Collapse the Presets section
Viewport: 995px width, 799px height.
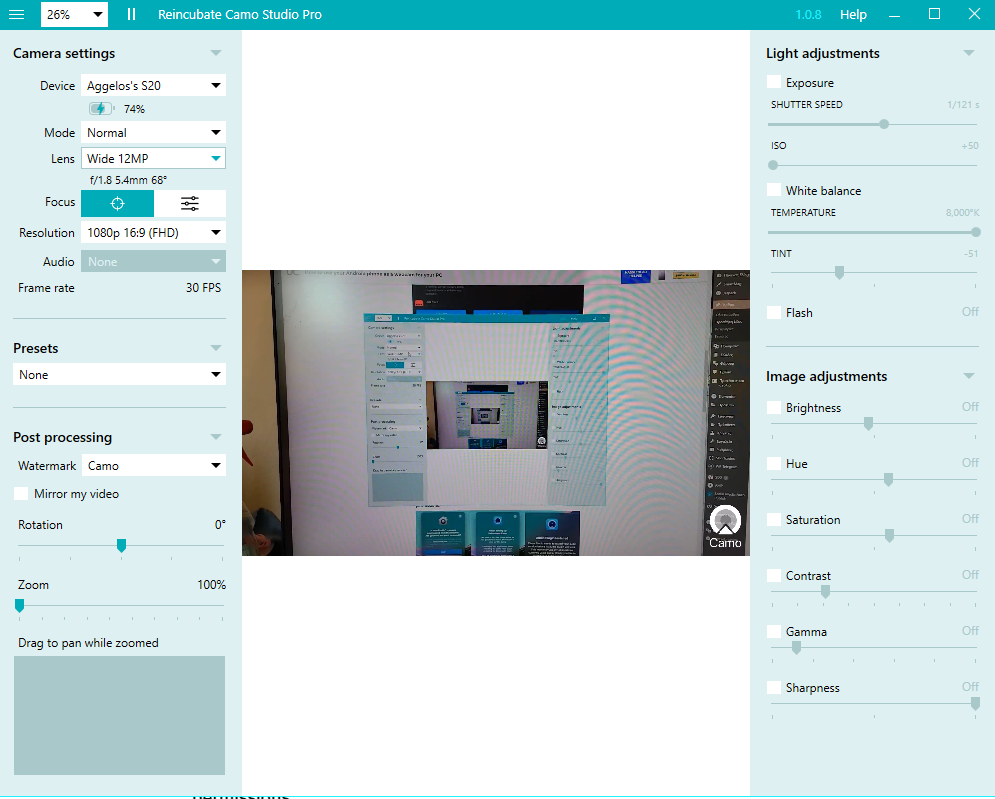tap(216, 348)
